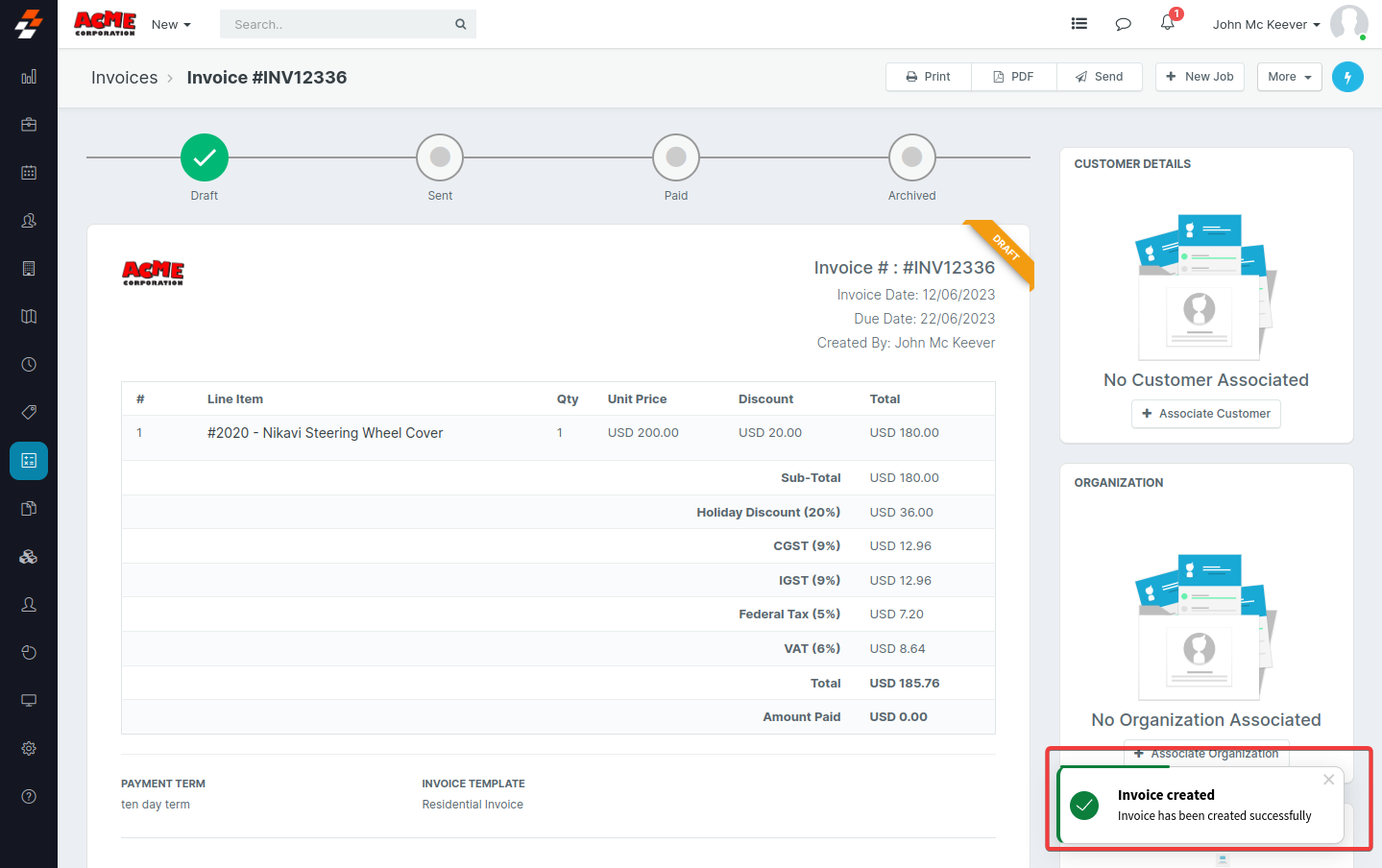
Task: Click the help question mark icon
Action: click(29, 796)
